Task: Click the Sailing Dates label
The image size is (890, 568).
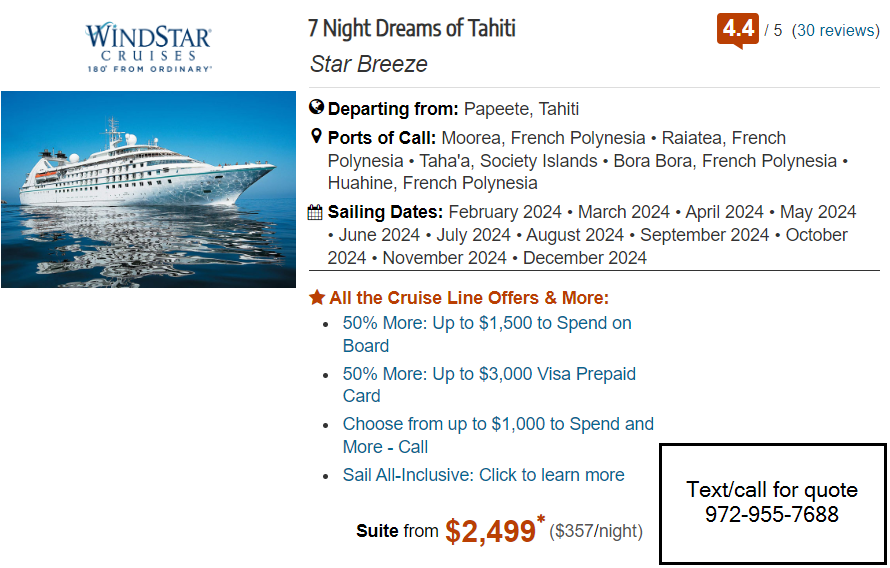Action: coord(385,212)
